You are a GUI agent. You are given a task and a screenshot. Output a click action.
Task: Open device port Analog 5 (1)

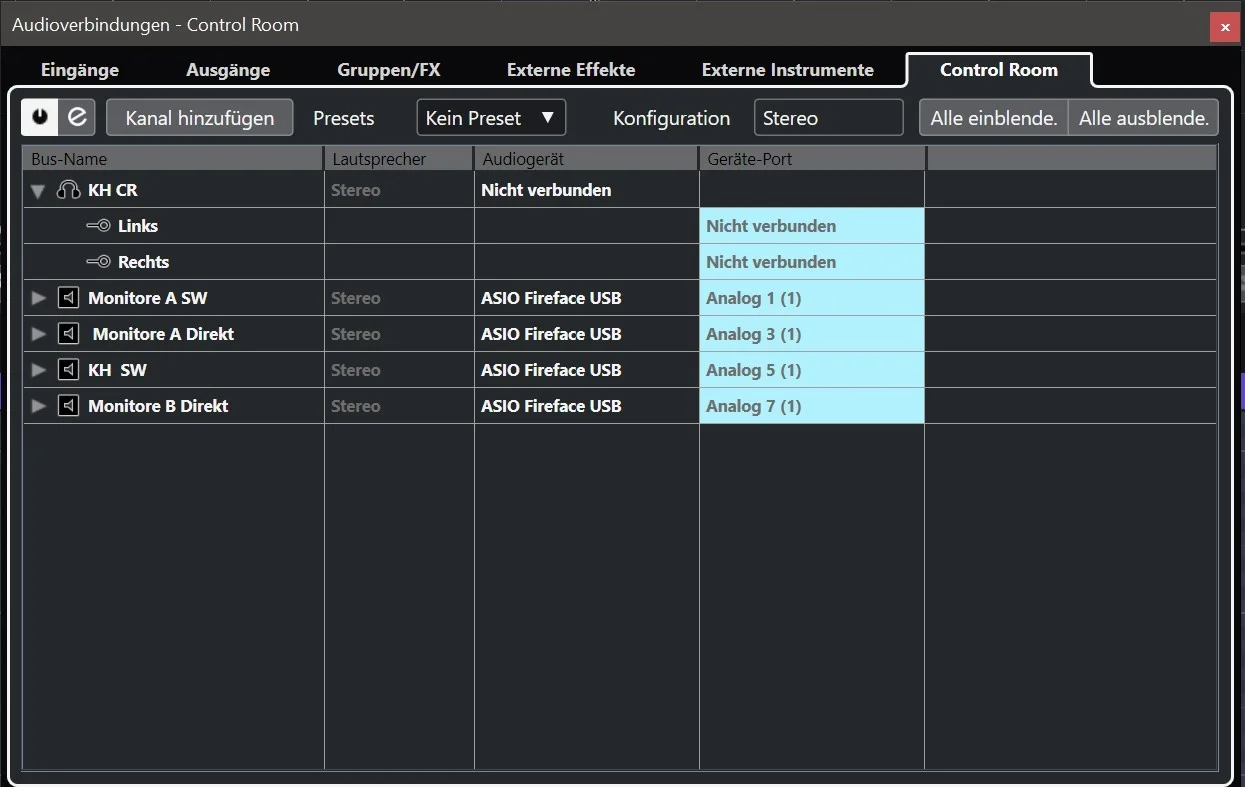pos(812,370)
